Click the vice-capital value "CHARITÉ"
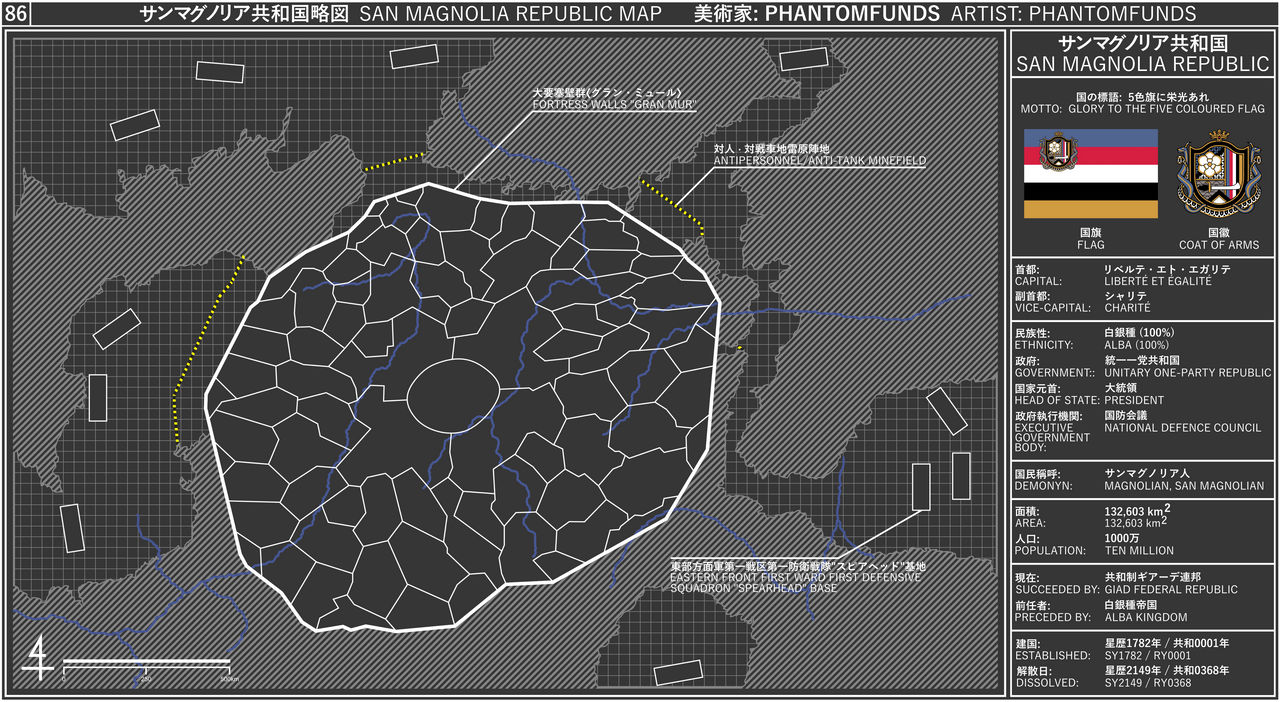 coord(1128,308)
